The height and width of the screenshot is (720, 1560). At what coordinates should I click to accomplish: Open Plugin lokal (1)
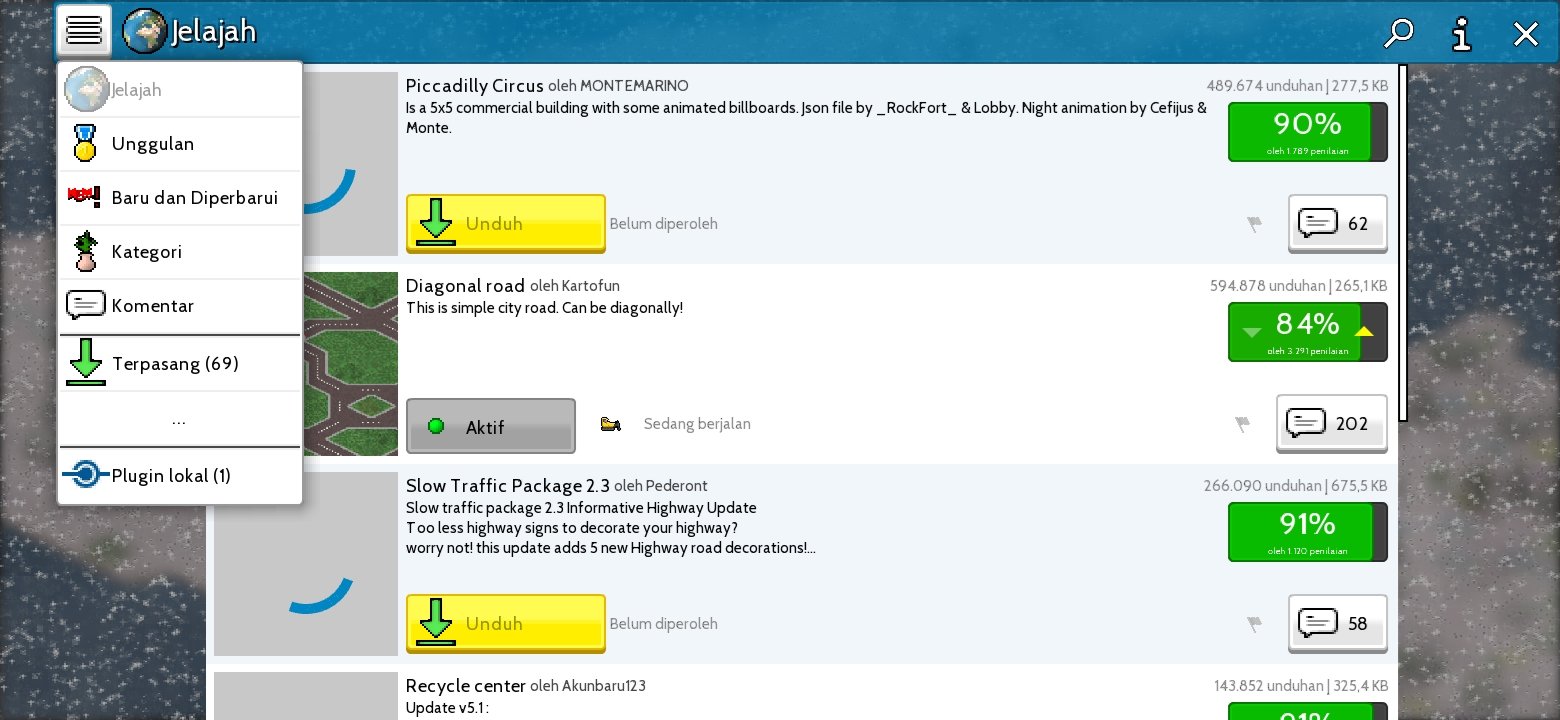180,476
